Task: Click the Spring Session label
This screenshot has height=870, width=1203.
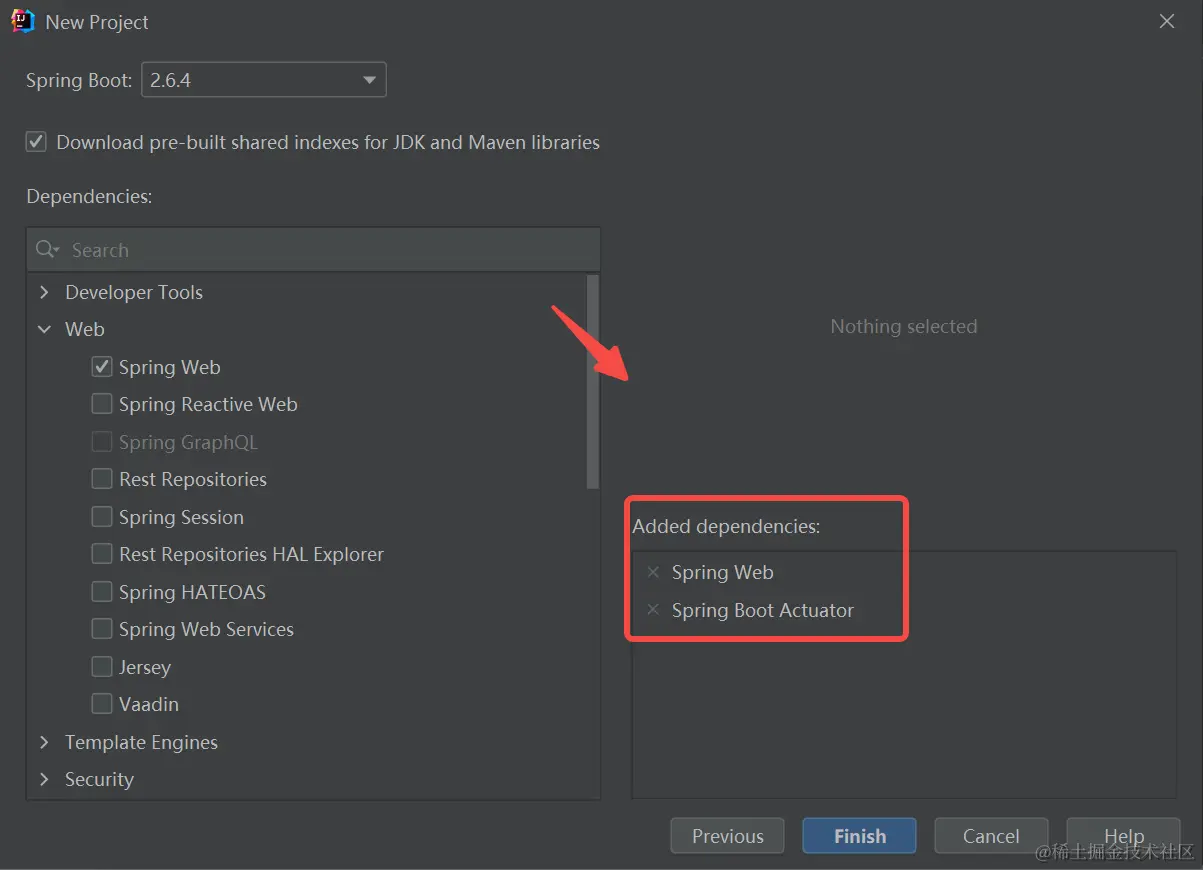Action: [x=181, y=517]
